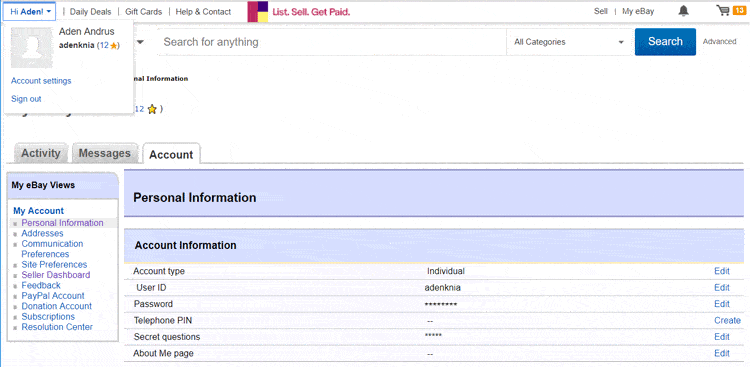
Task: Click the Sell link in header
Action: tap(601, 11)
